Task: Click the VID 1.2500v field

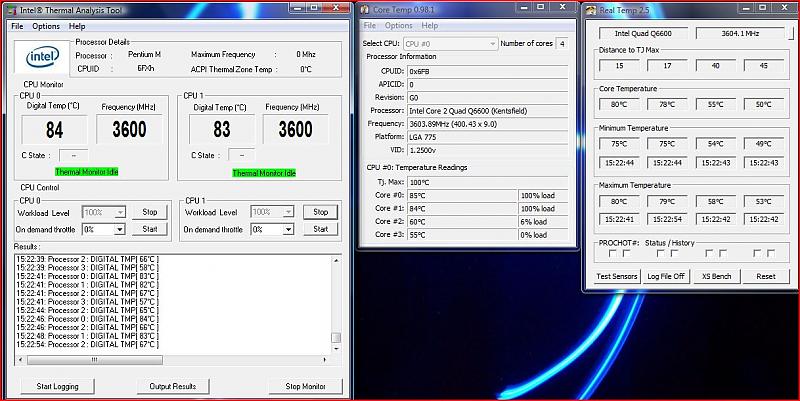Action: (487, 151)
